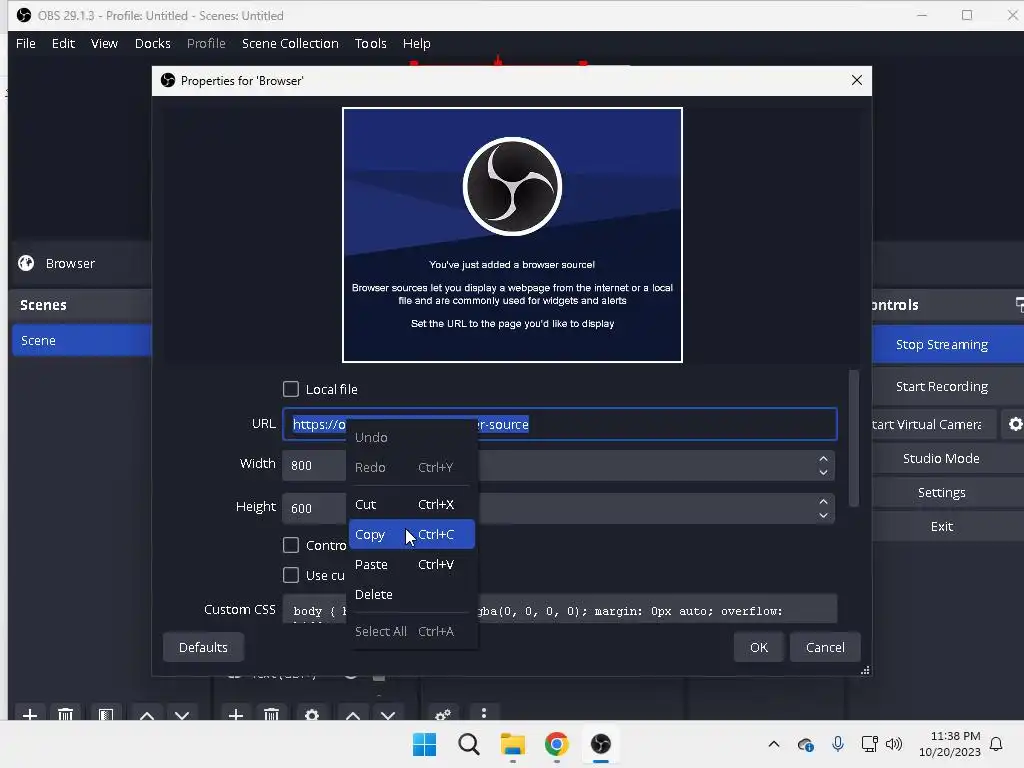Choose Paste from the context menu
Image resolution: width=1024 pixels, height=768 pixels.
pyautogui.click(x=411, y=564)
